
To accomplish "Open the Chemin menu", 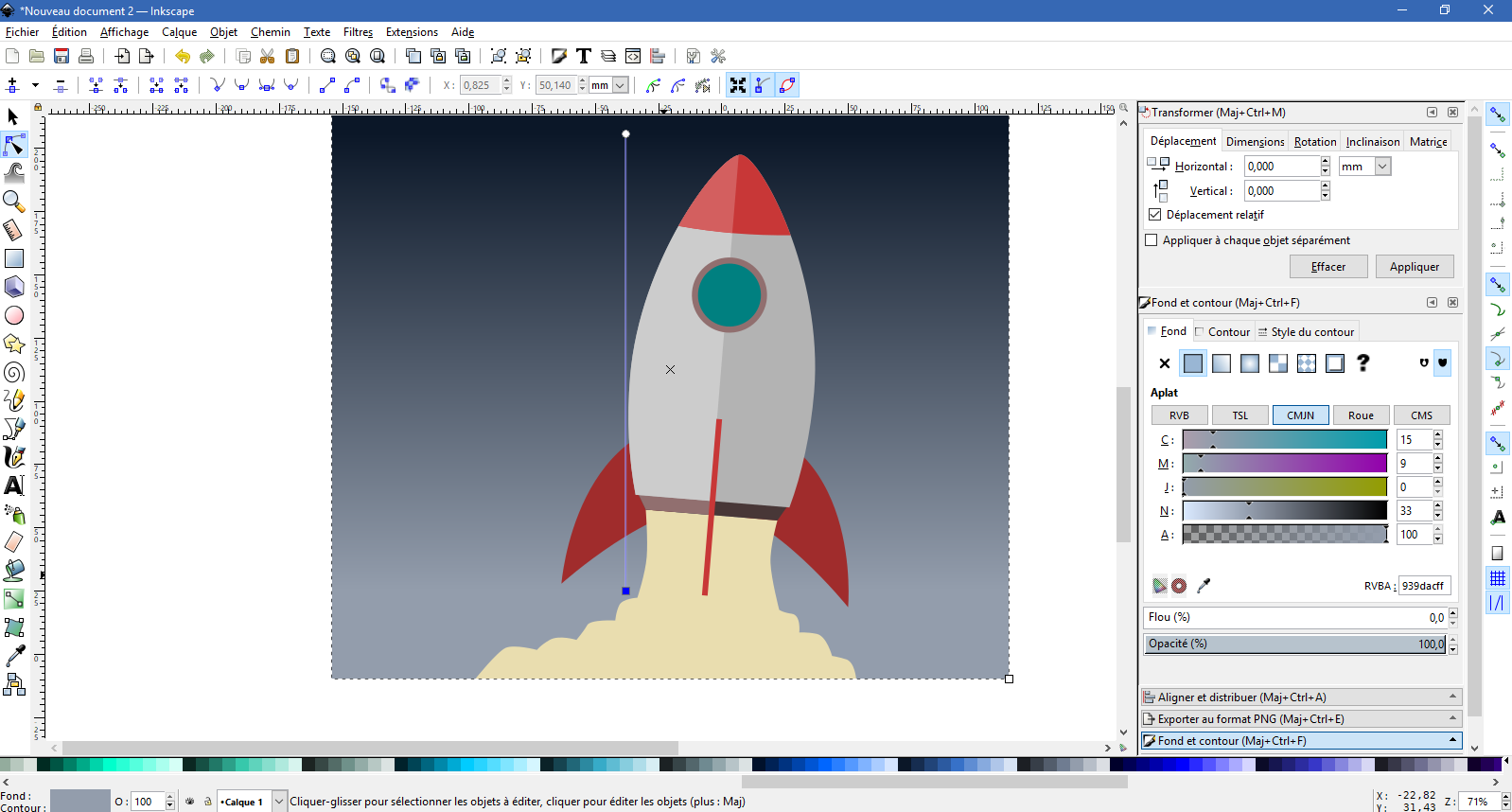I will (271, 32).
